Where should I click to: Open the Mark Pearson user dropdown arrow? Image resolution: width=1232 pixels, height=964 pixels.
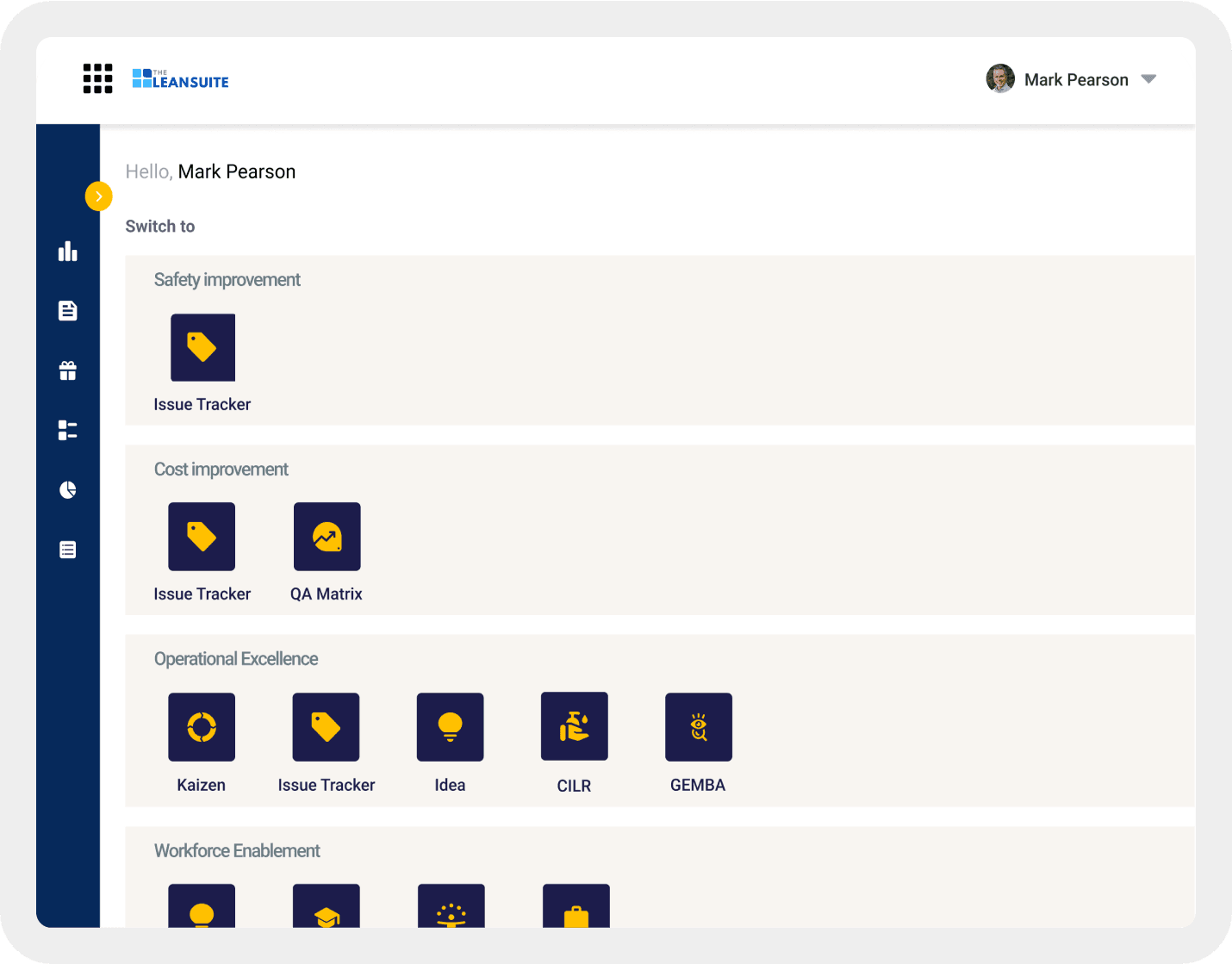[x=1148, y=79]
